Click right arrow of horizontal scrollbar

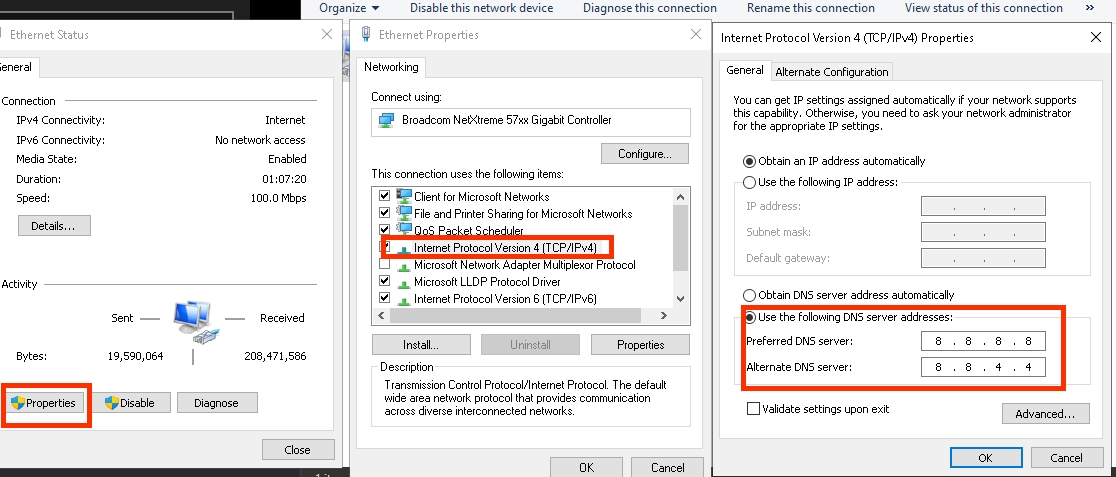[663, 315]
